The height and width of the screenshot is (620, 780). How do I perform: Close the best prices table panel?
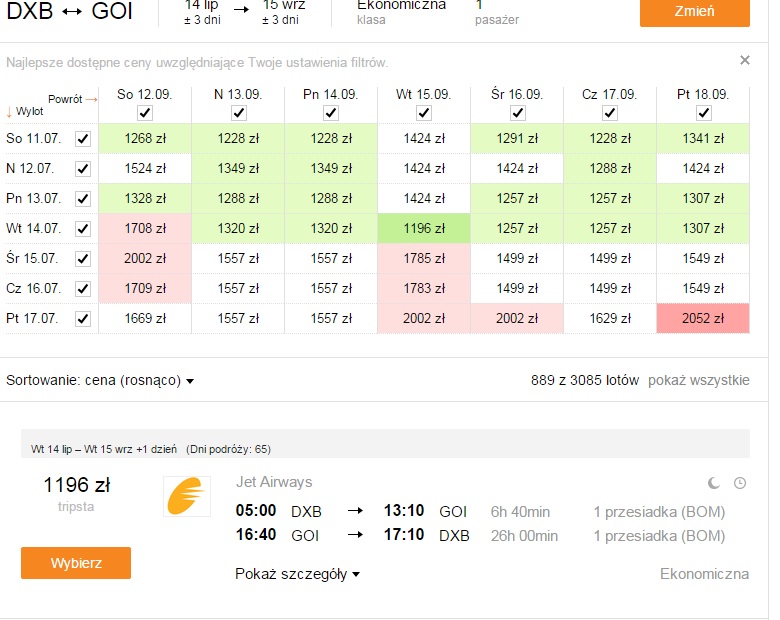[x=745, y=60]
